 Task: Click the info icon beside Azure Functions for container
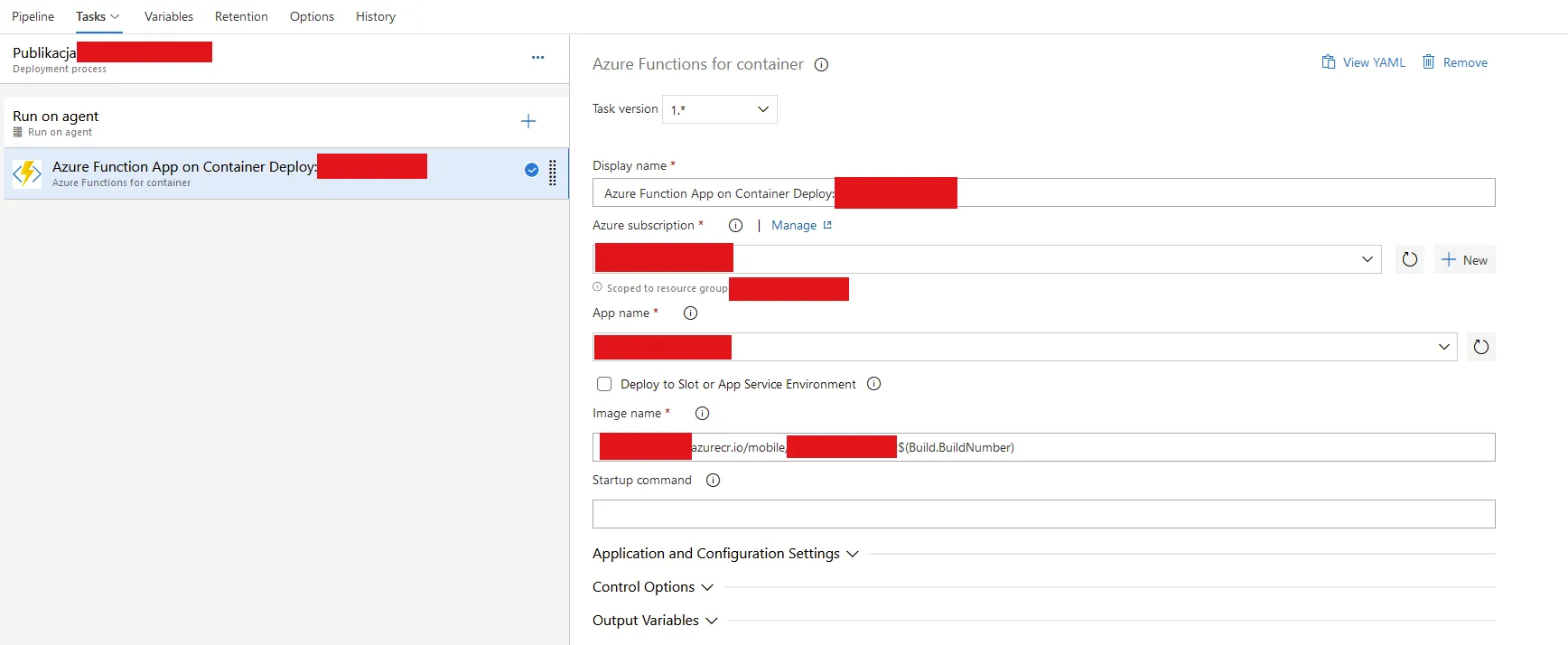(x=821, y=64)
